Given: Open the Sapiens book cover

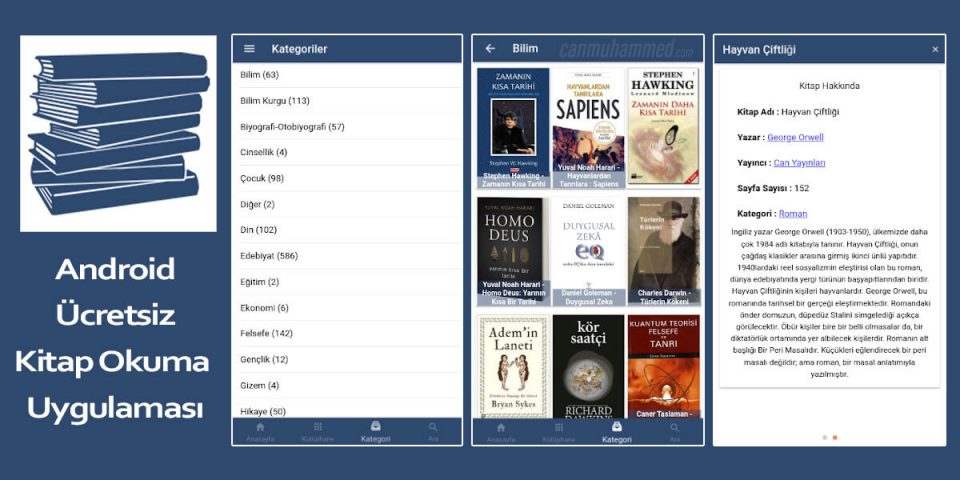Looking at the screenshot, I should pos(588,128).
